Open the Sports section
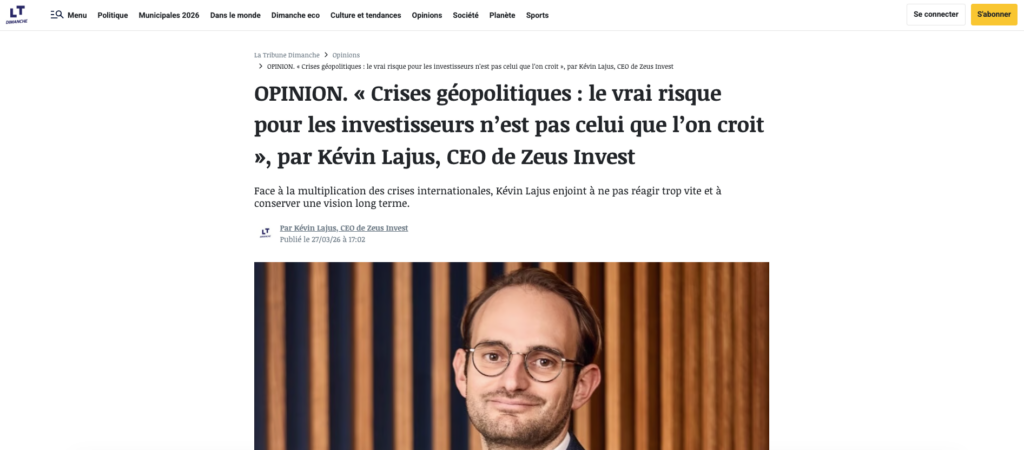 pos(537,15)
